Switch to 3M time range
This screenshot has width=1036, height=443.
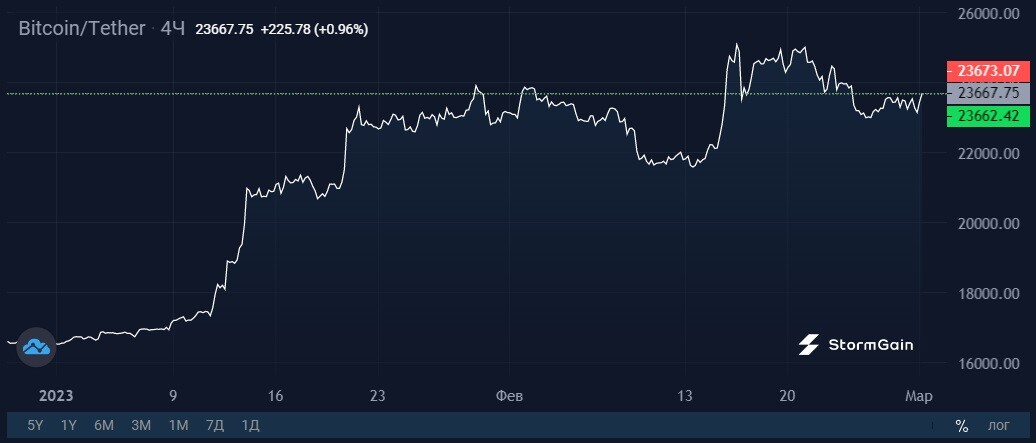(141, 425)
